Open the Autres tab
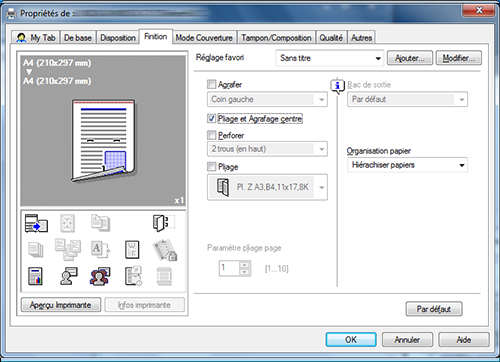Viewport: 500px width, 362px height. point(361,38)
